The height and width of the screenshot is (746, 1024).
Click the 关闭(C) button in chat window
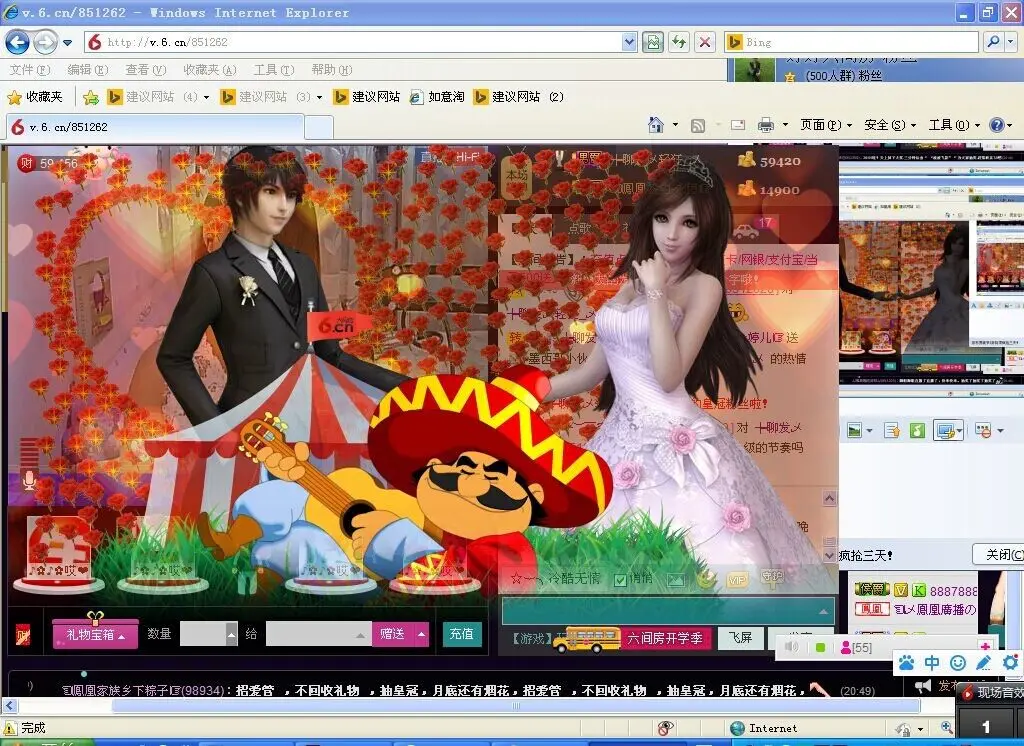999,555
